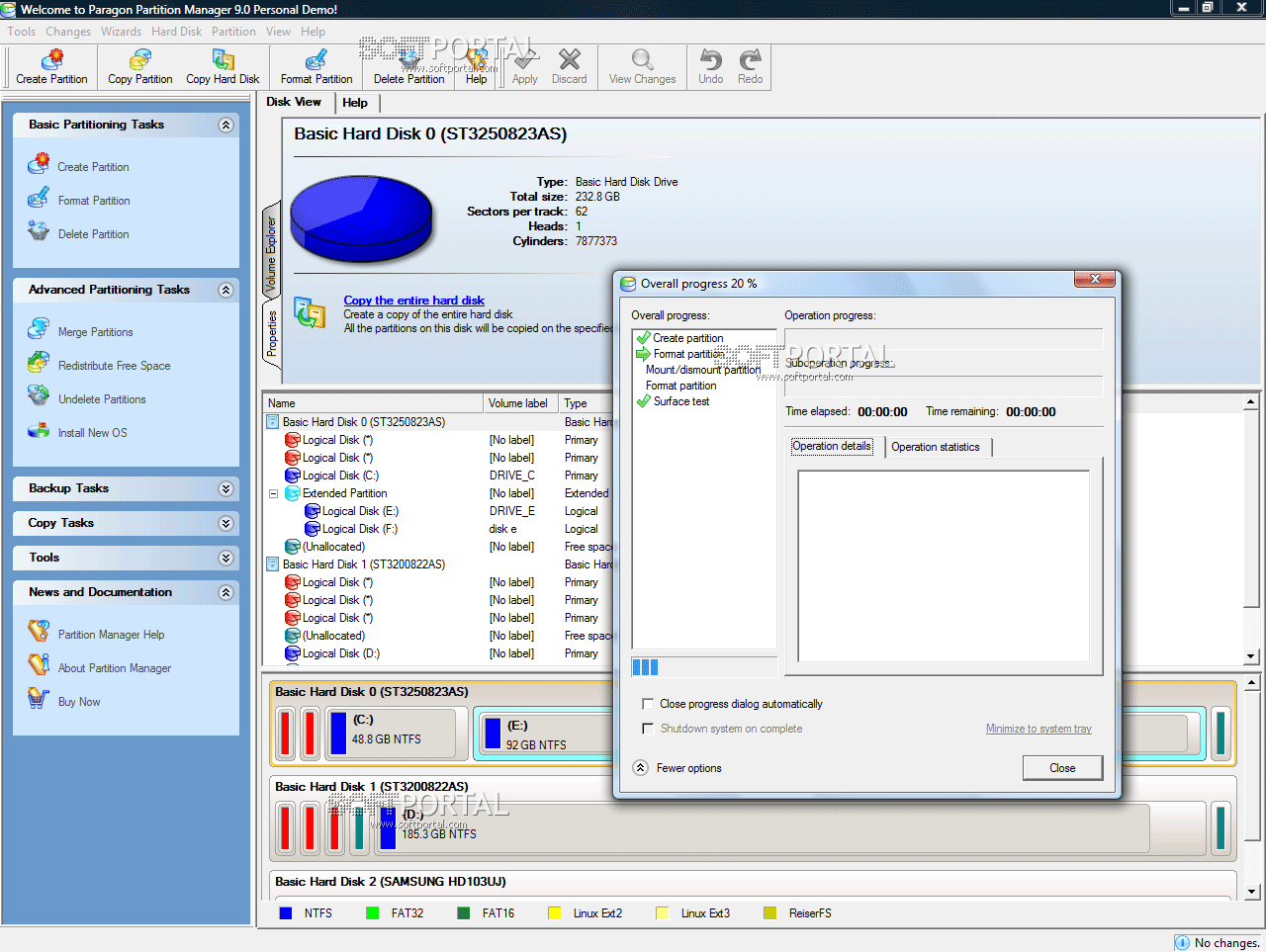
Task: Click the Close button in progress dialog
Action: [1062, 768]
